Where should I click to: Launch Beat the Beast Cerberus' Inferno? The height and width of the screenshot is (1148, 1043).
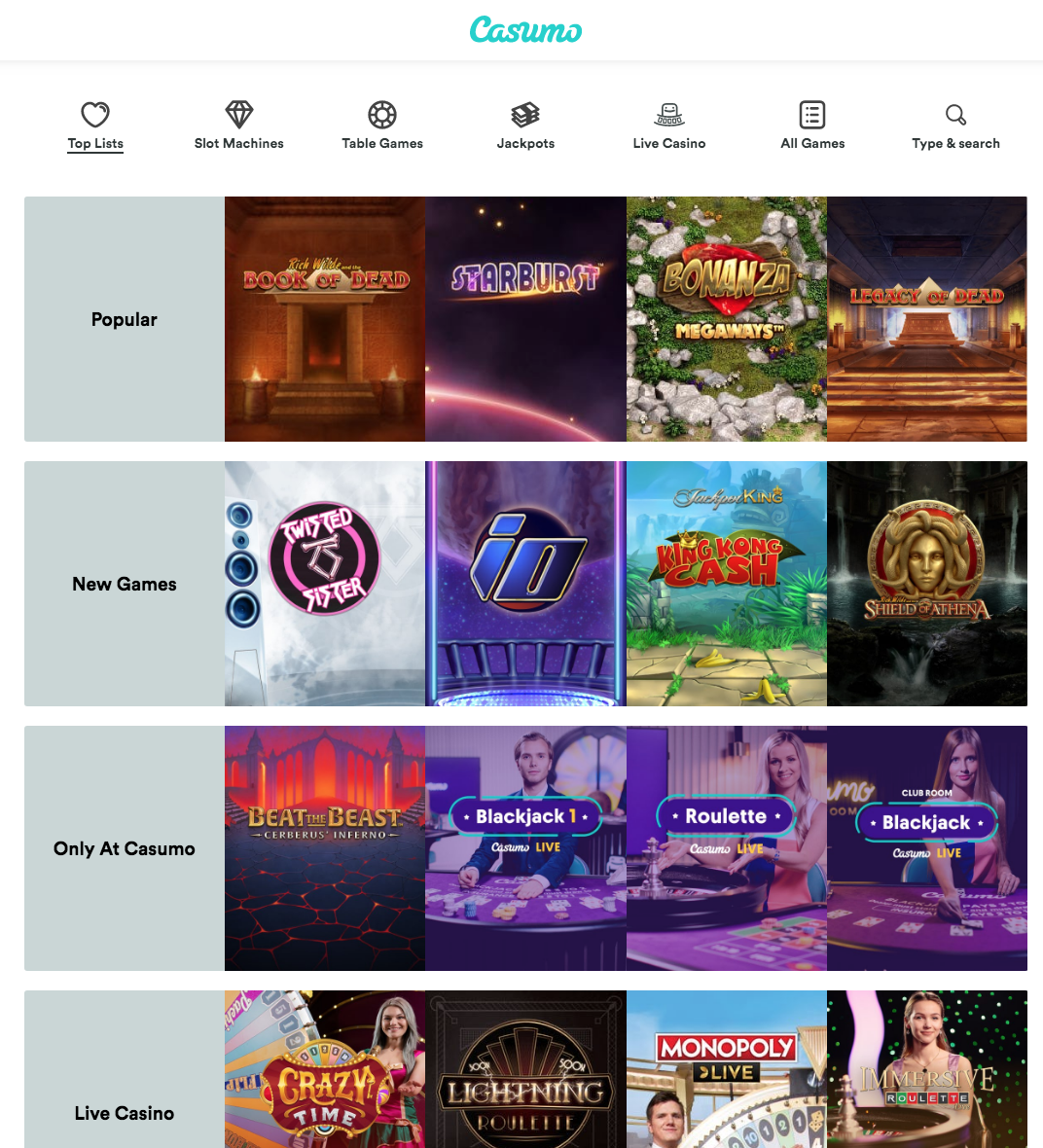click(x=325, y=847)
